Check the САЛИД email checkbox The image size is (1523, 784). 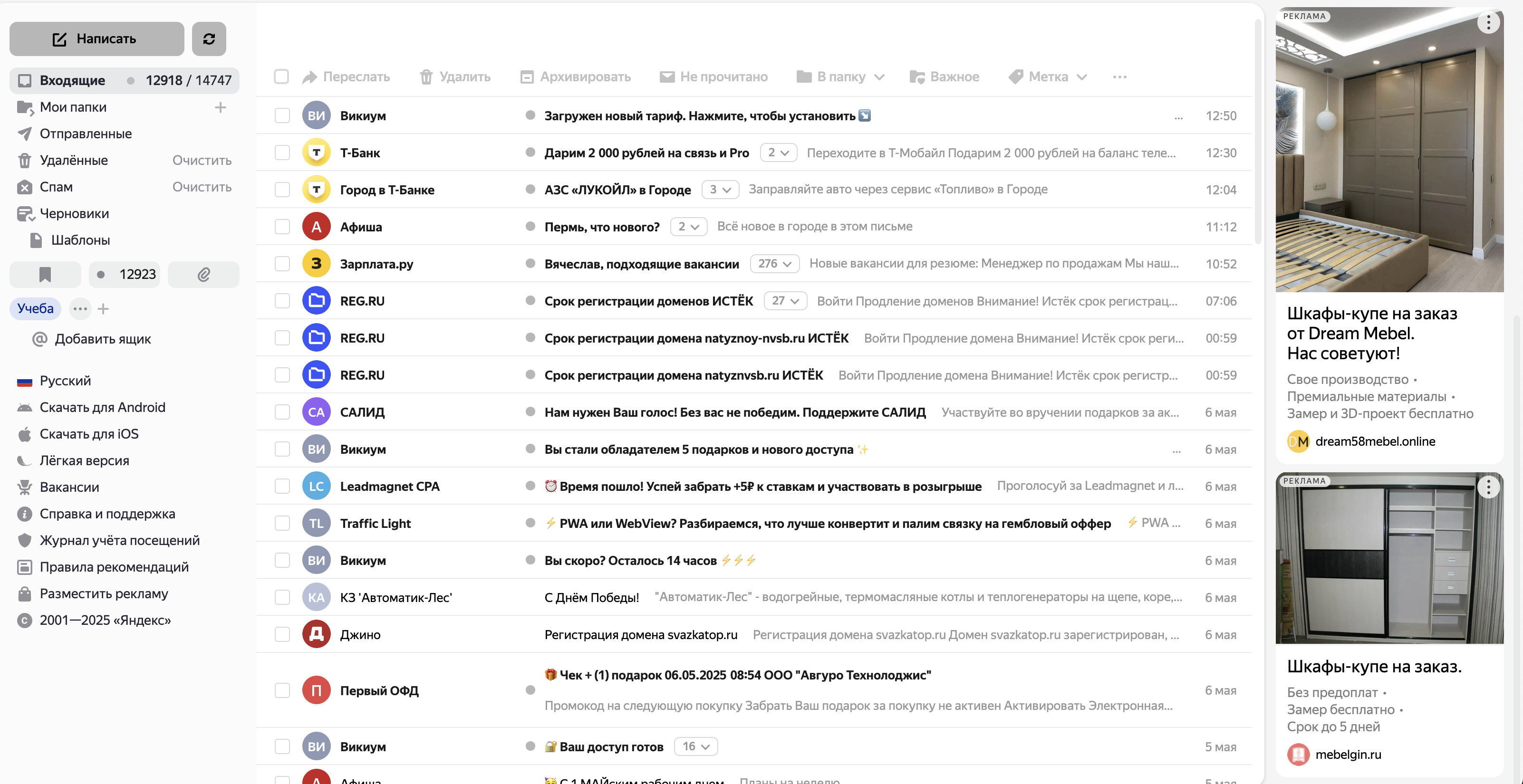[282, 412]
